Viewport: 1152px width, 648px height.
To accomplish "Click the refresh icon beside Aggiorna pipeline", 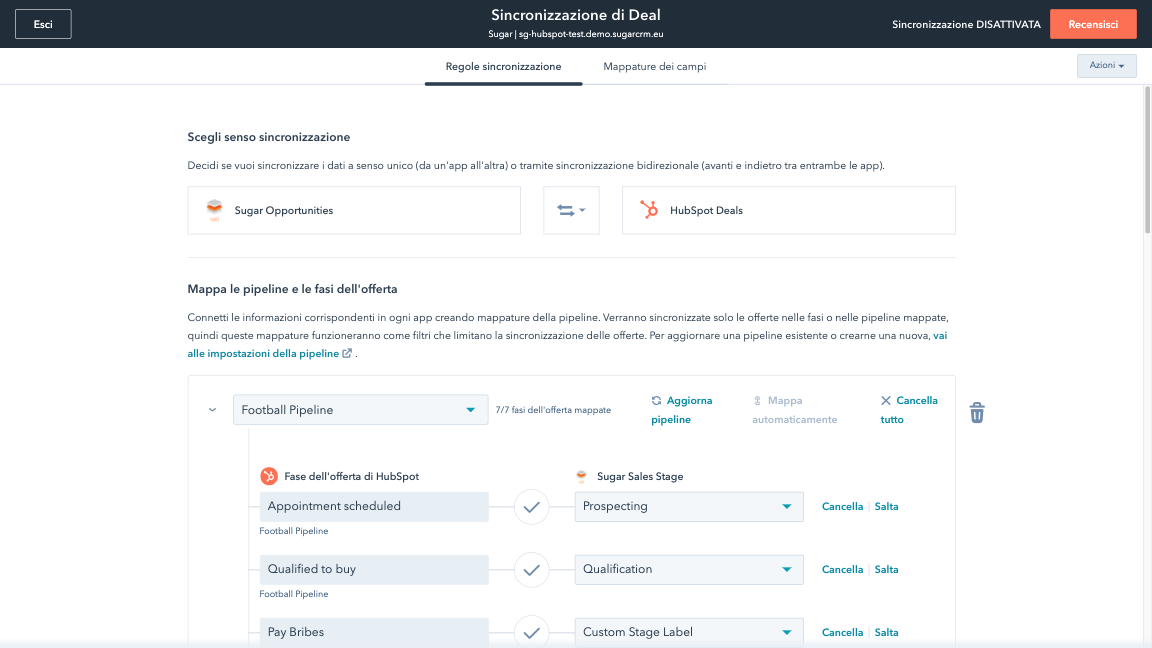I will (657, 401).
